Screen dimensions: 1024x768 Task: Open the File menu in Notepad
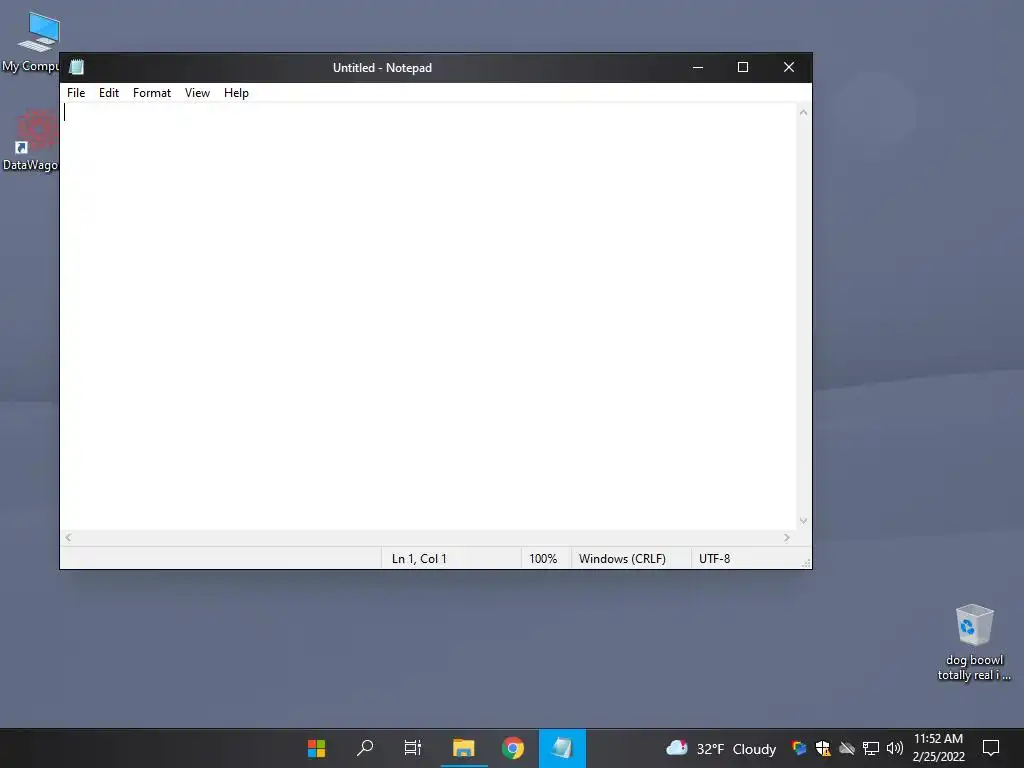pyautogui.click(x=76, y=93)
